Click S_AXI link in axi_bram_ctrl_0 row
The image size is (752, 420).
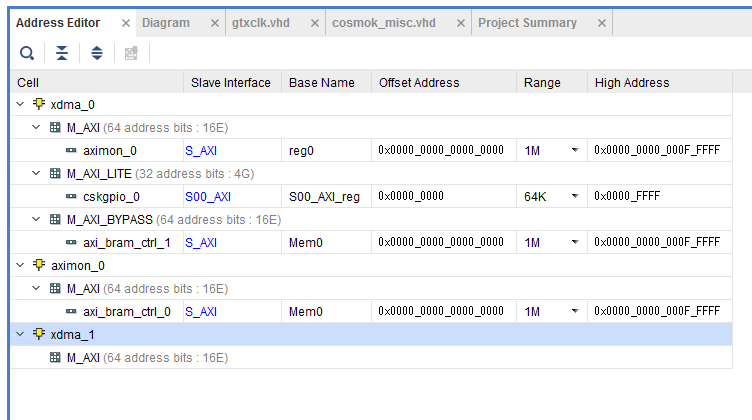pos(201,311)
